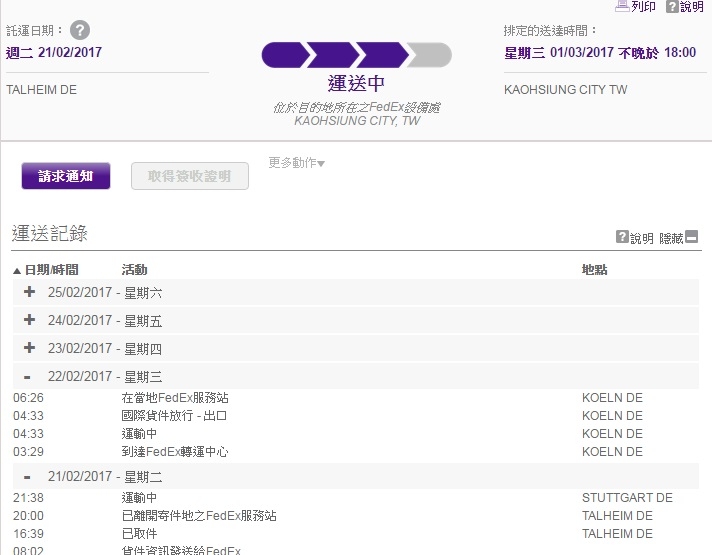Click the 活動 column header
Screen dimensions: 712x555
coord(134,270)
